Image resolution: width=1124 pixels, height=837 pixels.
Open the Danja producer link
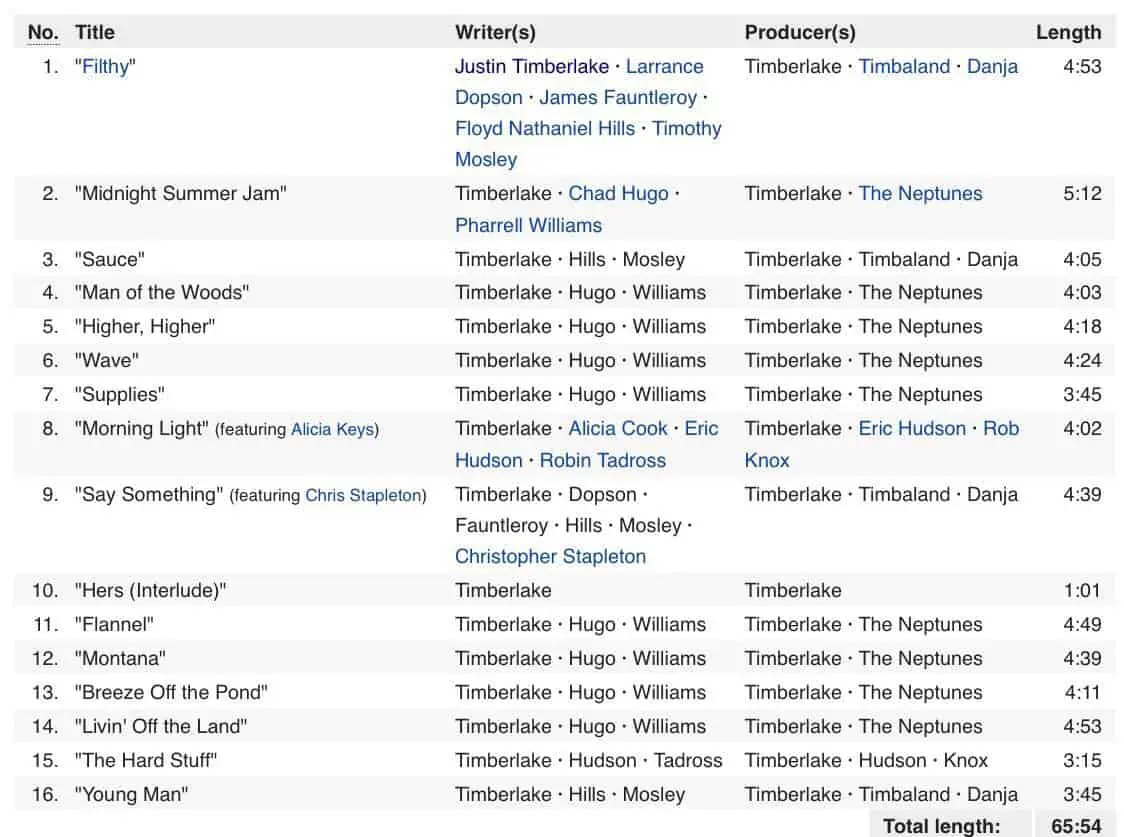[992, 67]
